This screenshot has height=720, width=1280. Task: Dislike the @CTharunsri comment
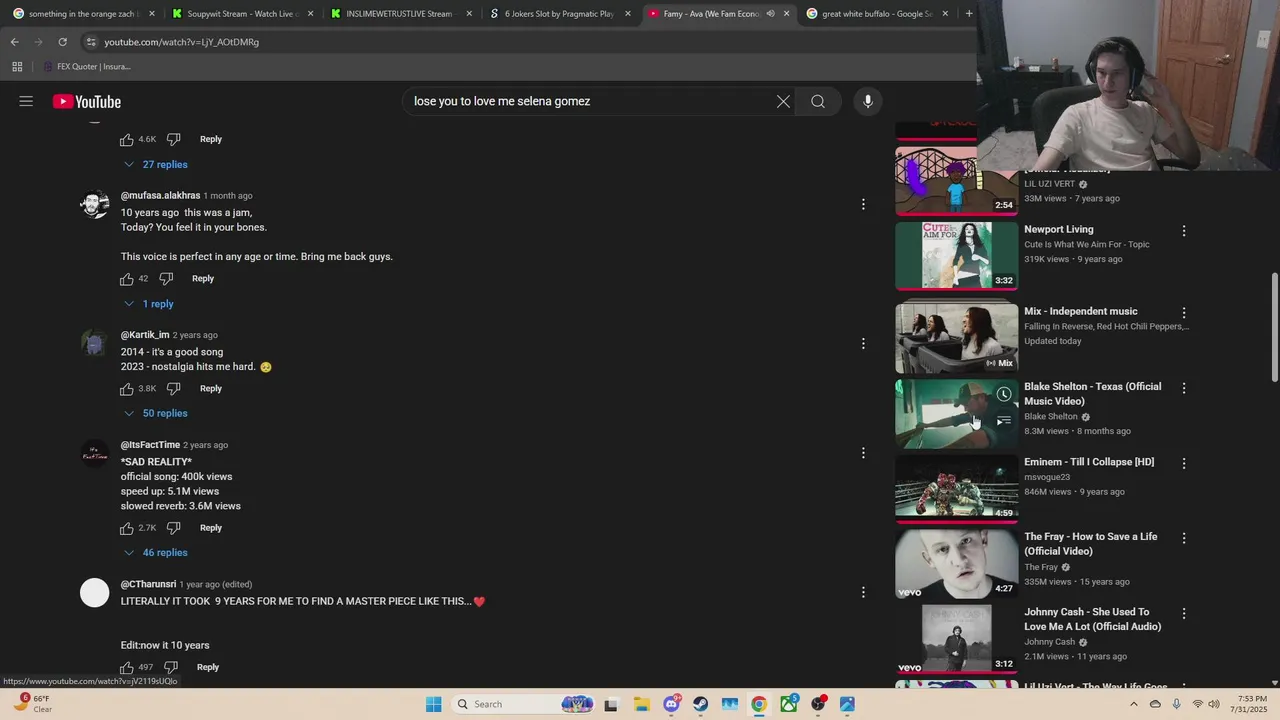click(x=170, y=667)
